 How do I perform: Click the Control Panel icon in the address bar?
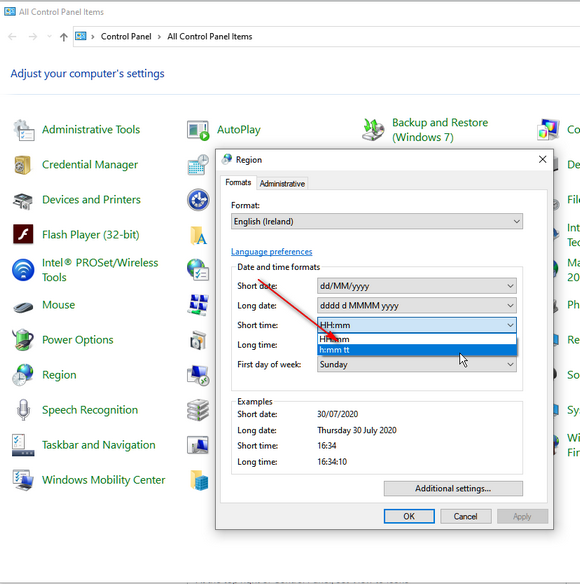[81, 36]
